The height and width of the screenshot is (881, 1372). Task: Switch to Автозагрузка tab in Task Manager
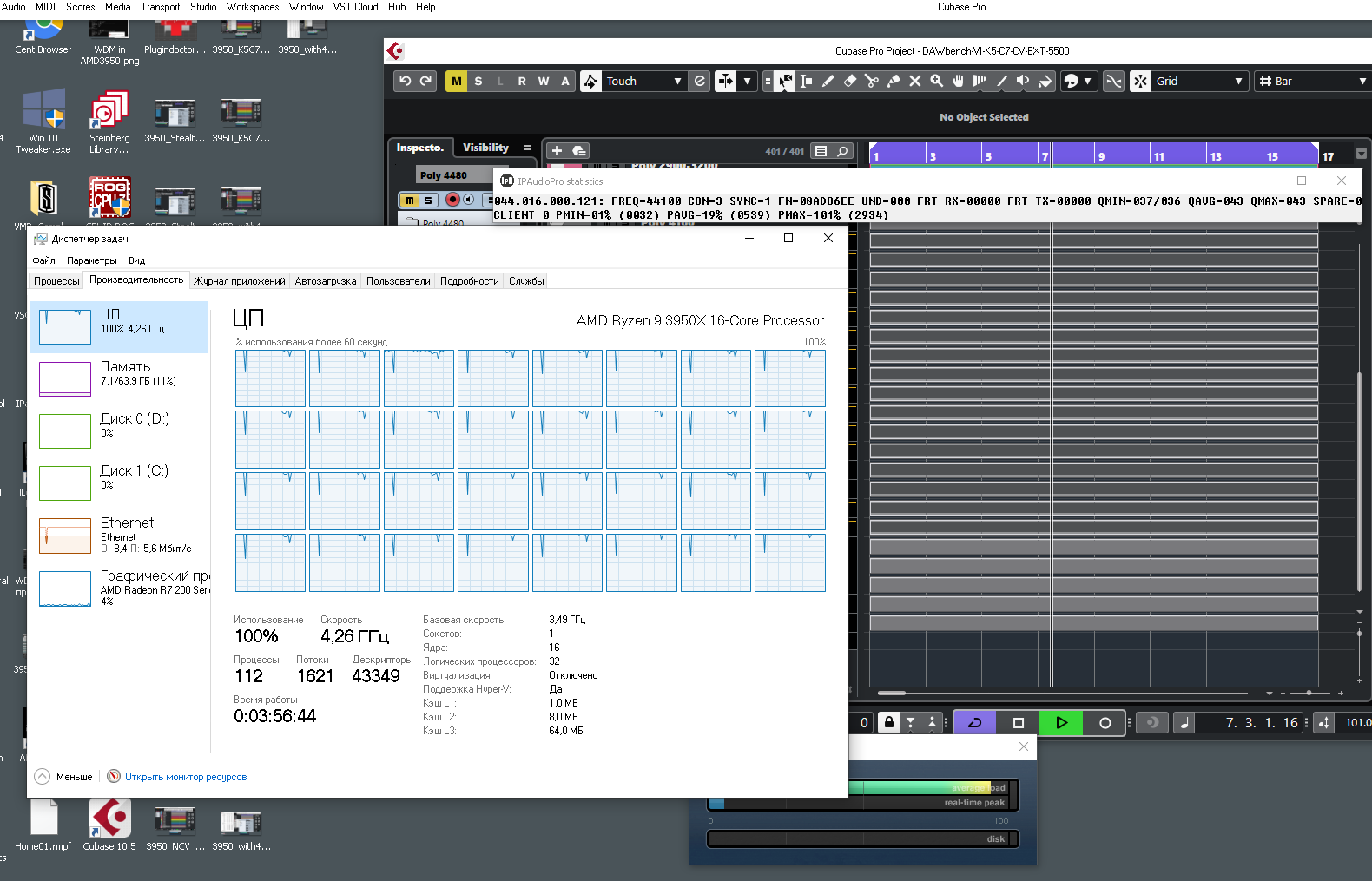(x=326, y=281)
